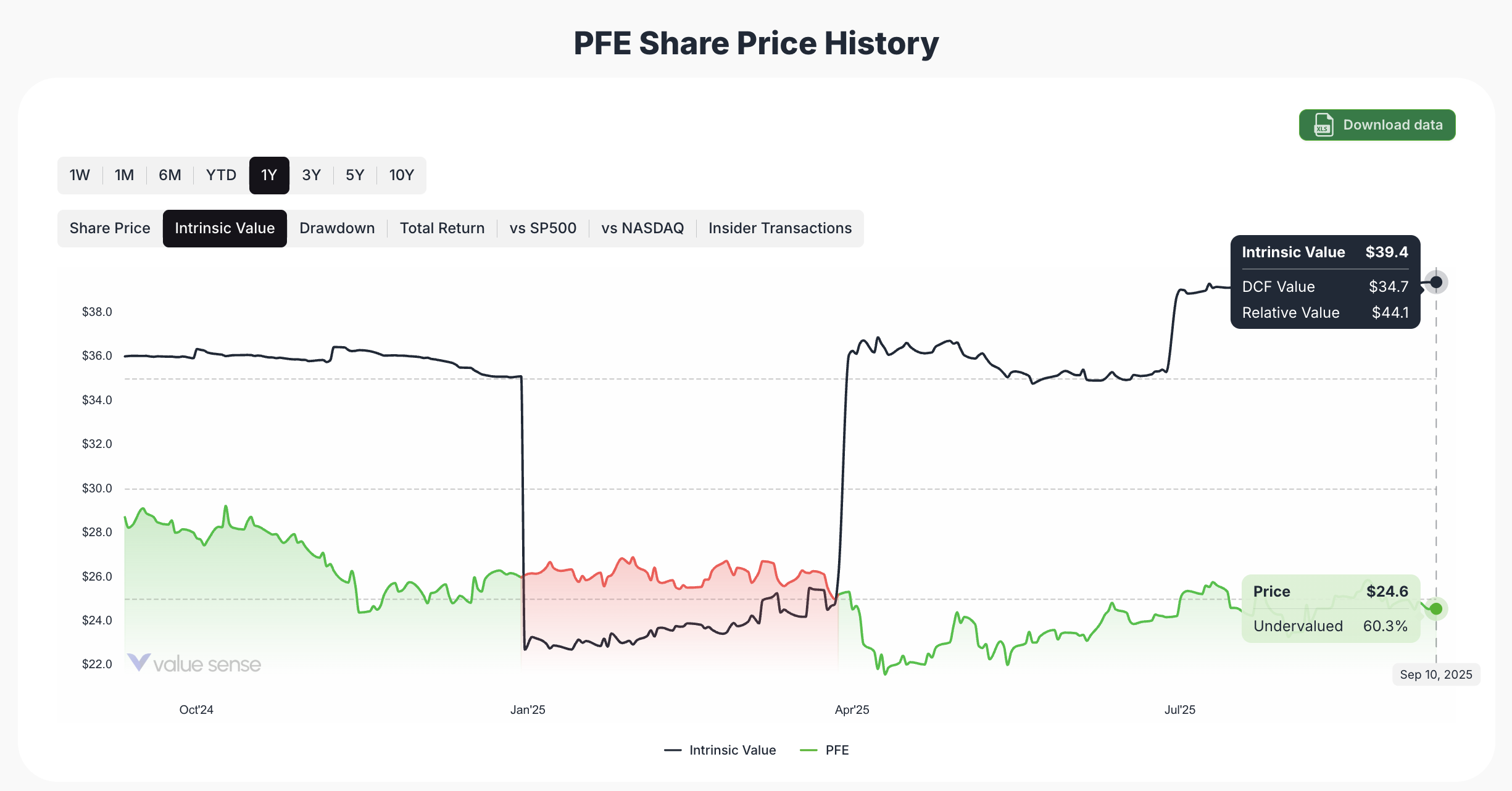Click the Intrinsic Value legend line symbol

pos(674,750)
